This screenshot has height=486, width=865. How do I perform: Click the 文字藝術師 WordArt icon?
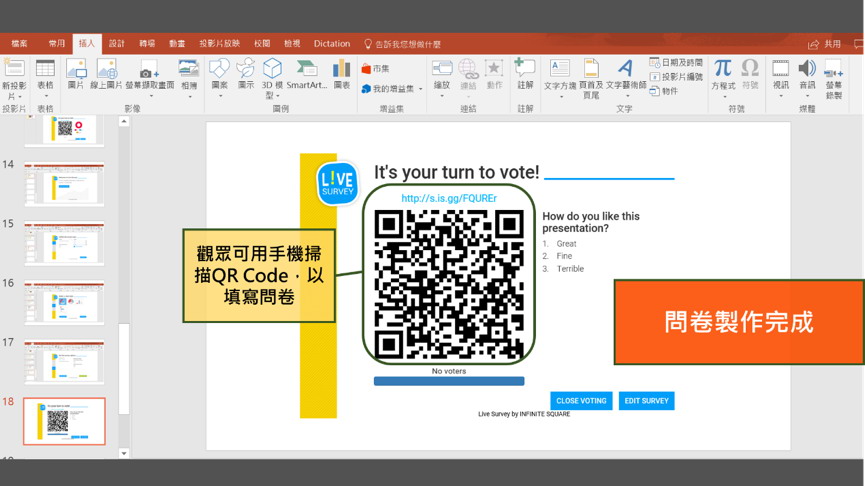pyautogui.click(x=625, y=68)
